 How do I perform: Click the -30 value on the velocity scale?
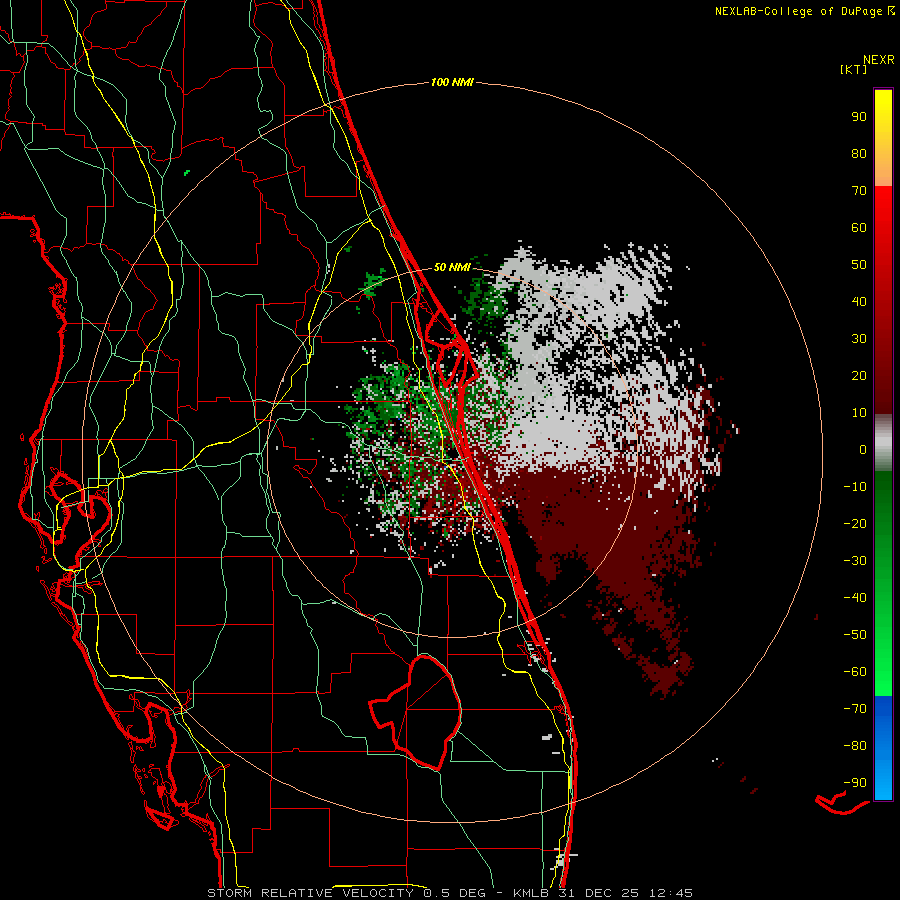pyautogui.click(x=855, y=561)
